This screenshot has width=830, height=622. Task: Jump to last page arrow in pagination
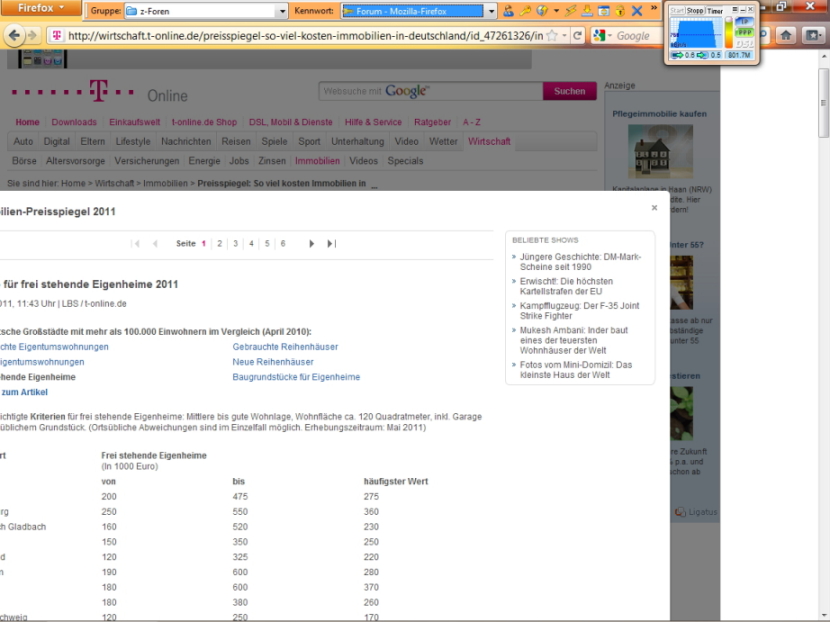pyautogui.click(x=331, y=243)
